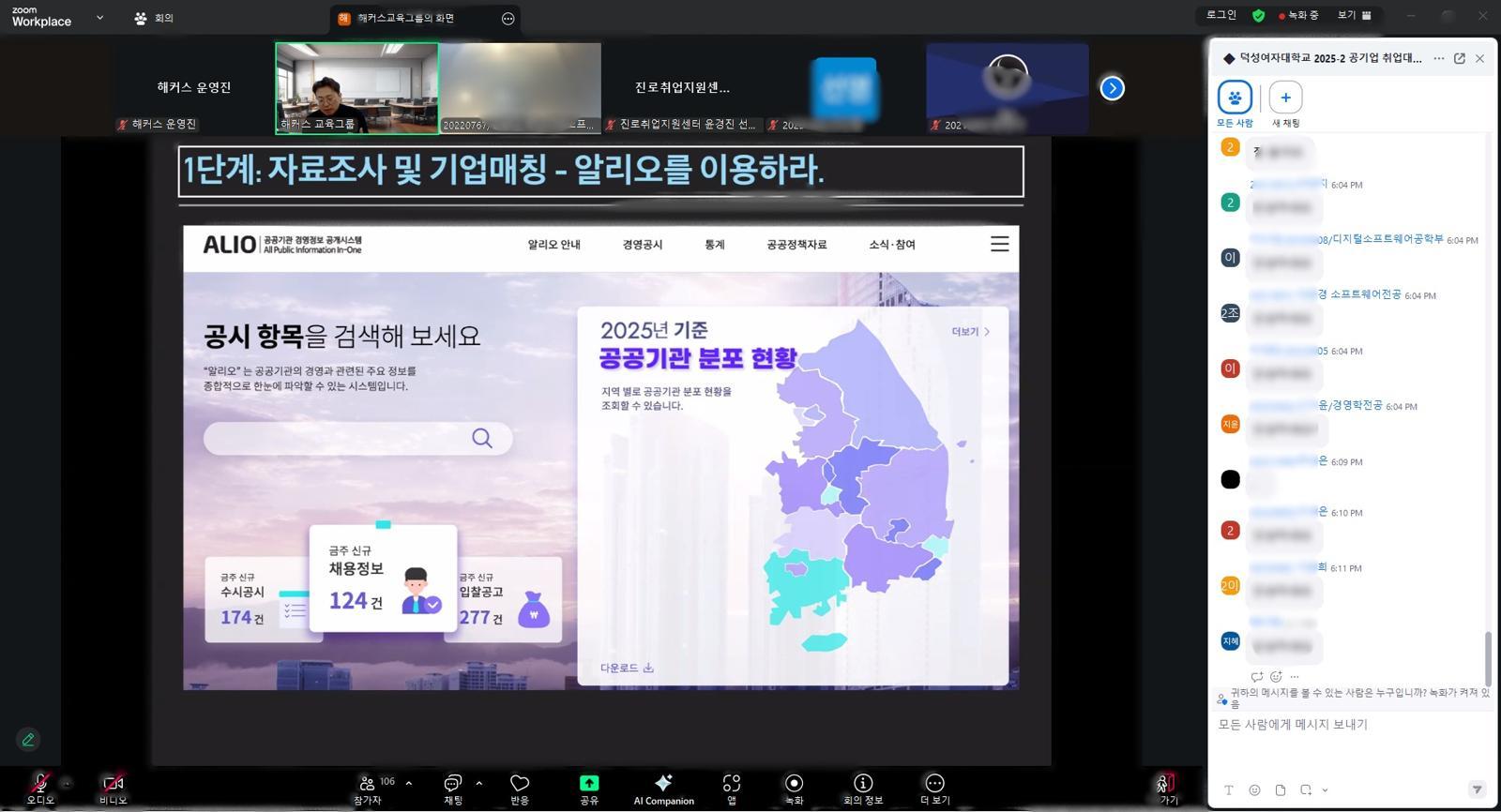
Task: Expand the arrow next to 참가자
Action: coord(408,783)
